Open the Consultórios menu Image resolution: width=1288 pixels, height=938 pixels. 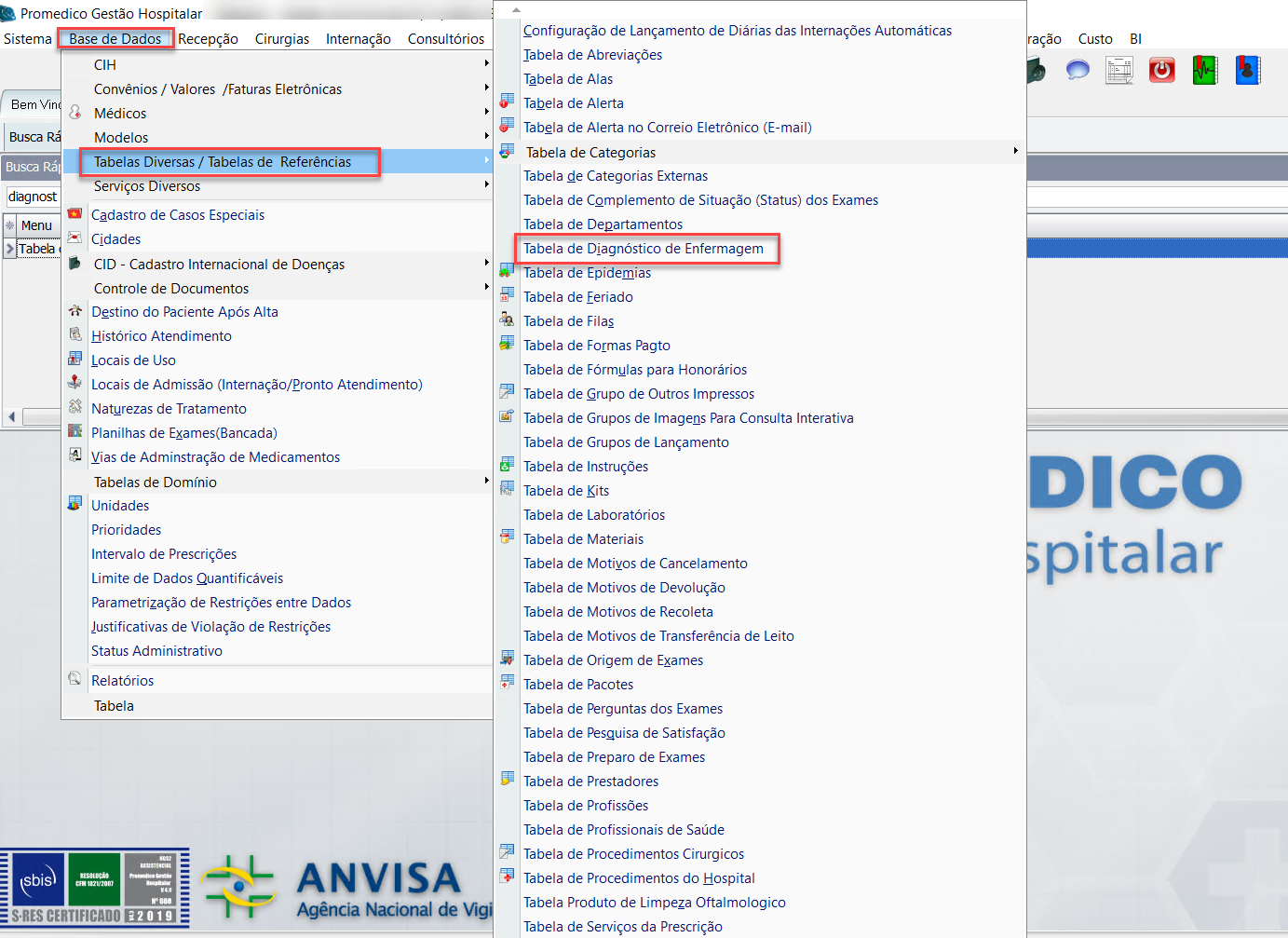(446, 39)
